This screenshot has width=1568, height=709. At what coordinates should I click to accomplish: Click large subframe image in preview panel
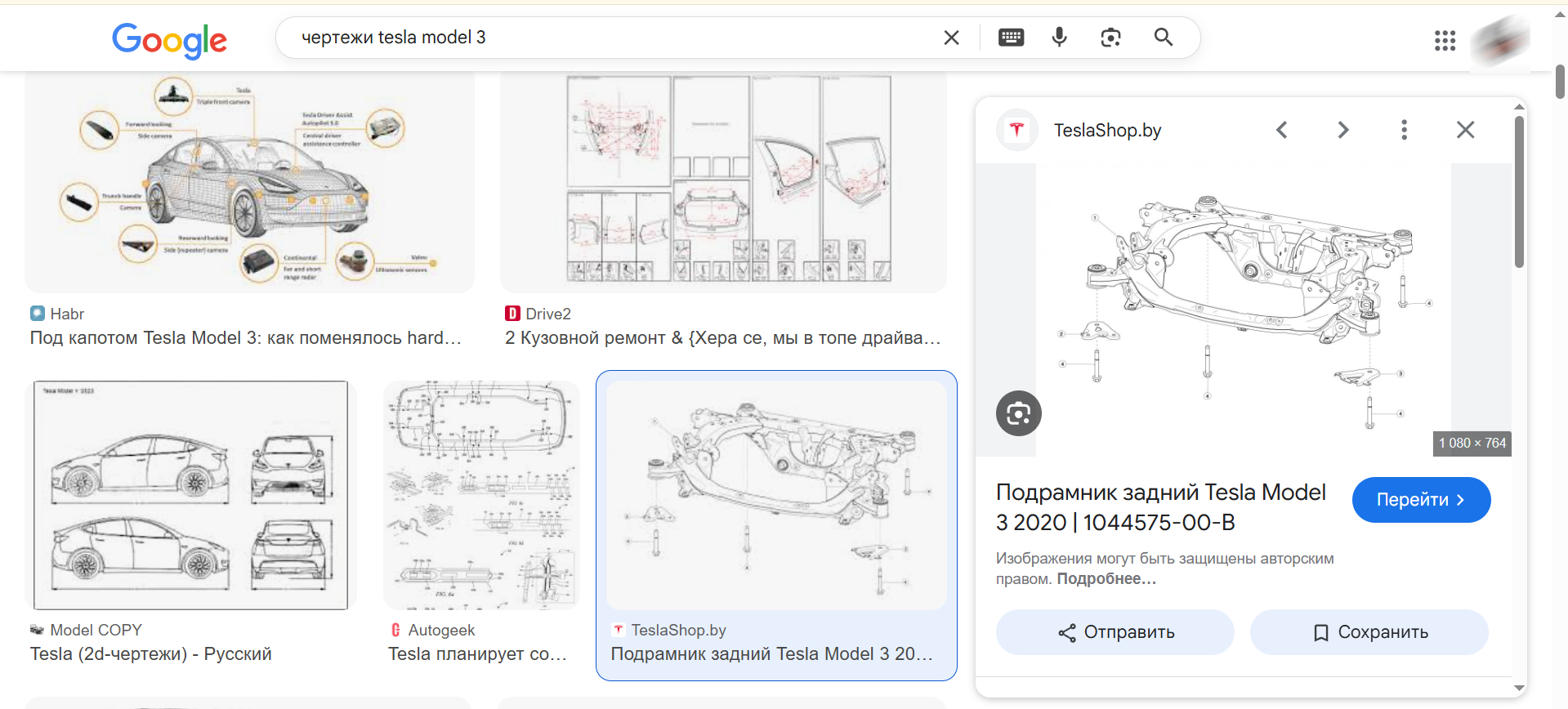point(1243,310)
